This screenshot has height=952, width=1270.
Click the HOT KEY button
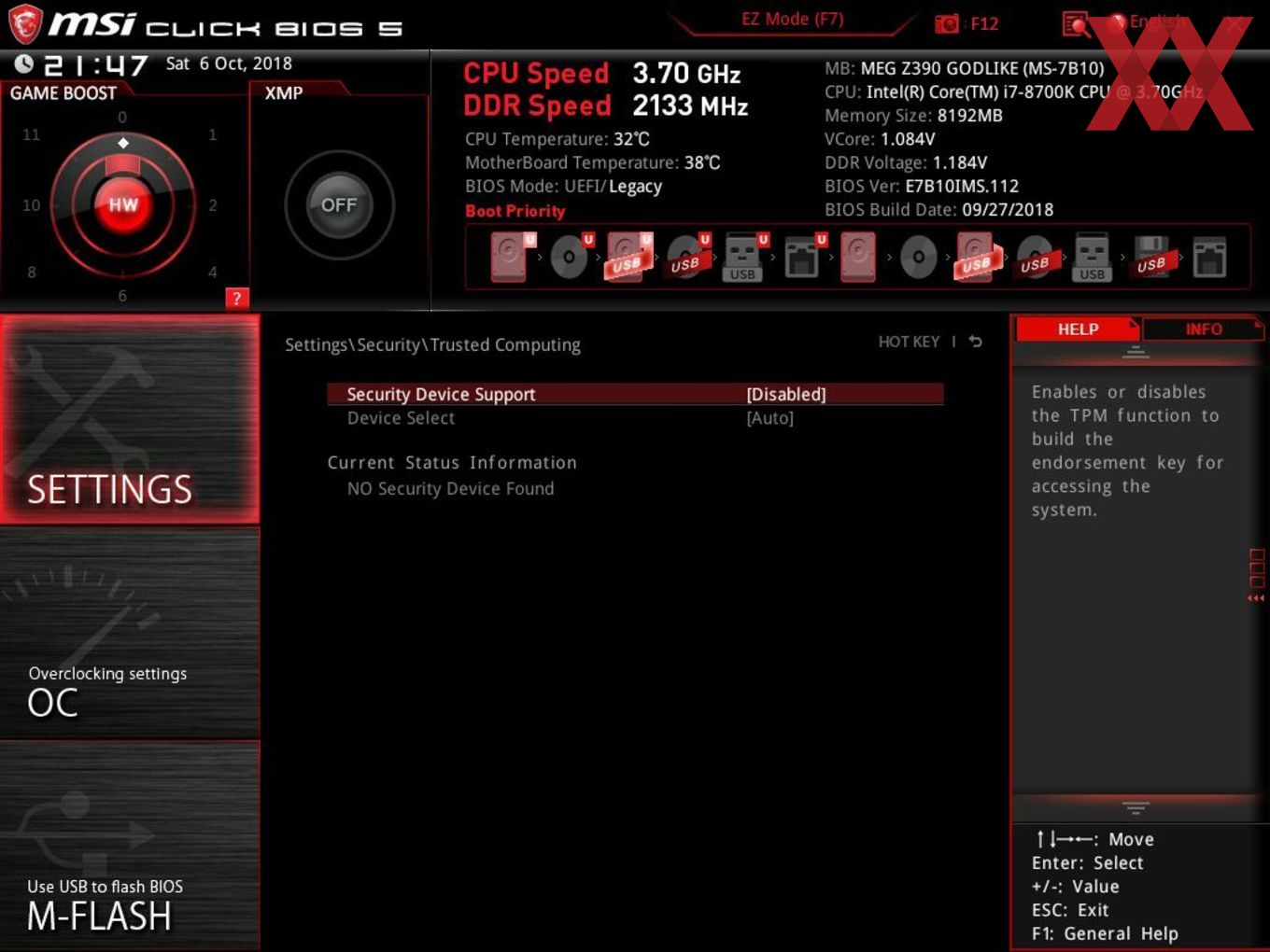tap(909, 342)
